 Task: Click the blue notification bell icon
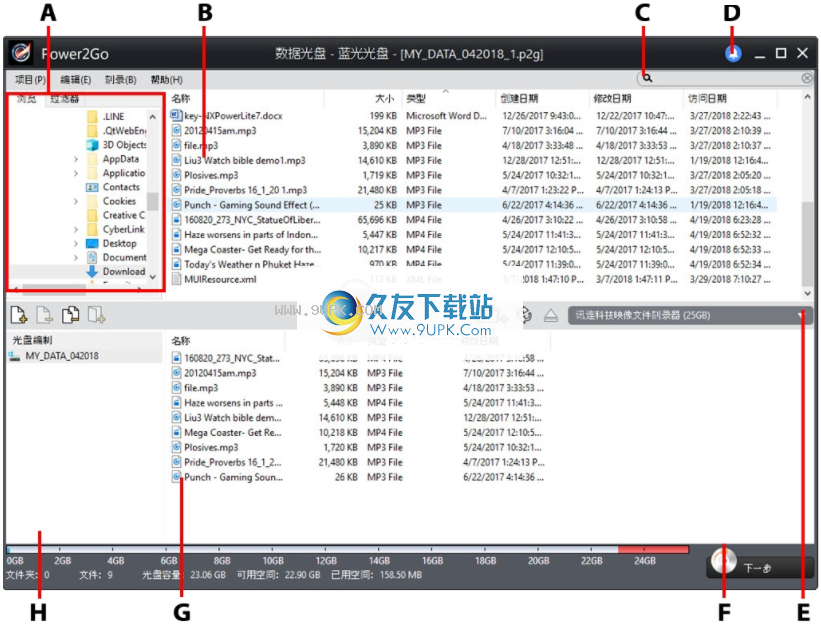coord(733,53)
